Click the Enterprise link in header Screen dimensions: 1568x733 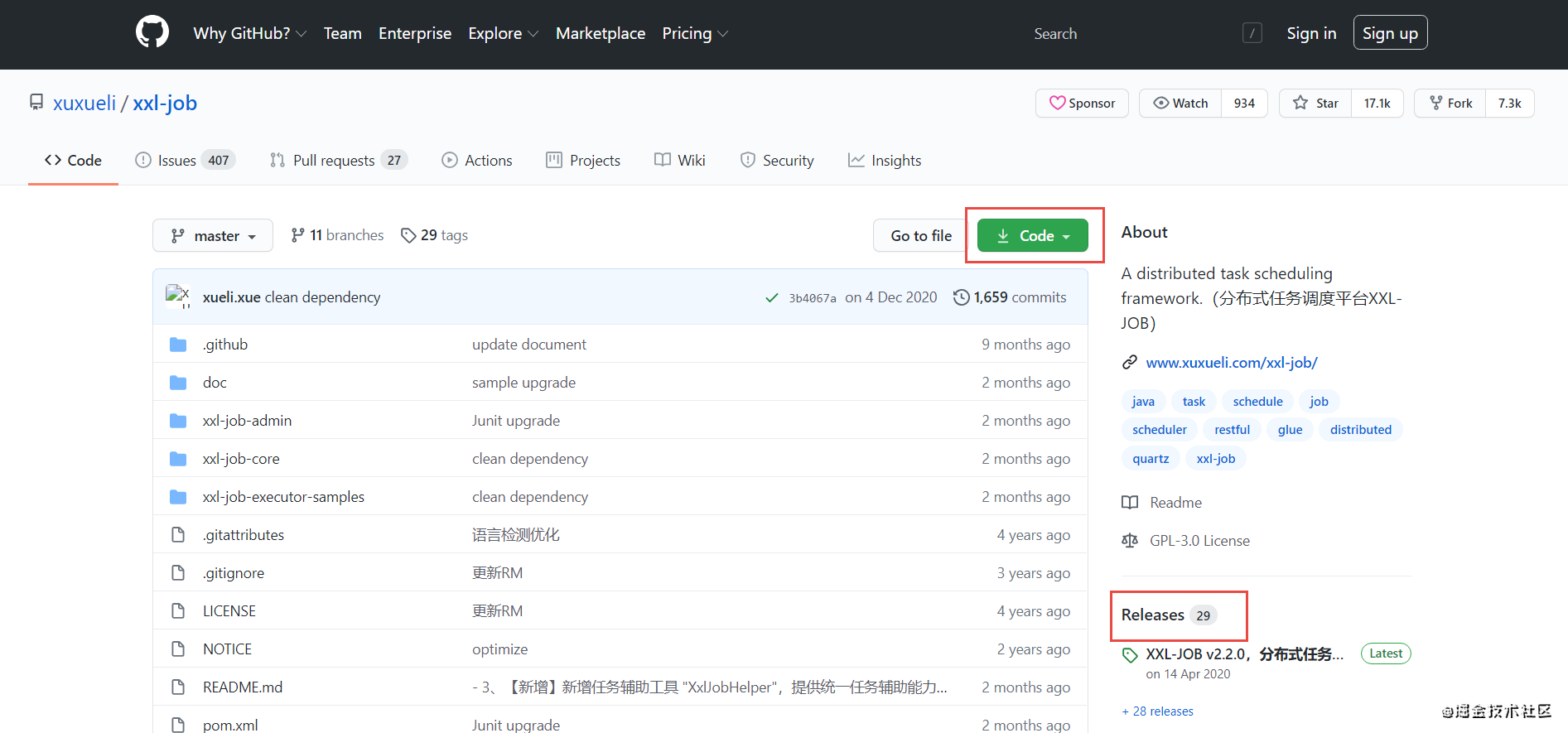tap(415, 33)
